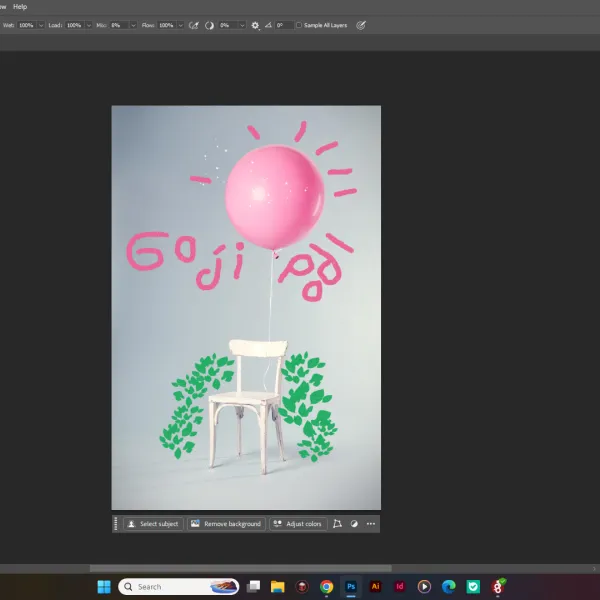This screenshot has height=600, width=600.
Task: Click the red taskbar icon with green checkmark
Action: point(498,586)
